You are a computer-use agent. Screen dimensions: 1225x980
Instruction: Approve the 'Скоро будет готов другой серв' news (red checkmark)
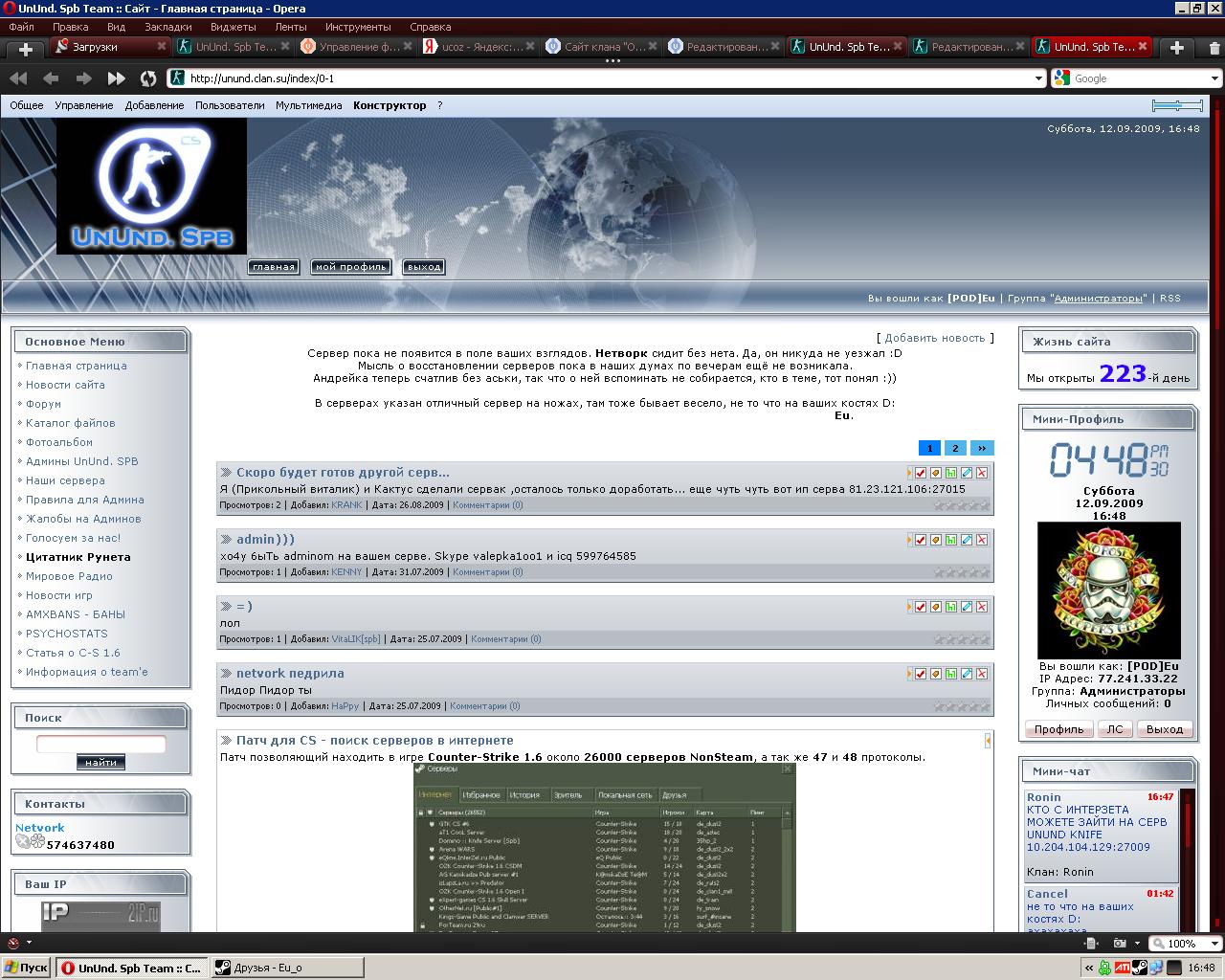pos(921,473)
